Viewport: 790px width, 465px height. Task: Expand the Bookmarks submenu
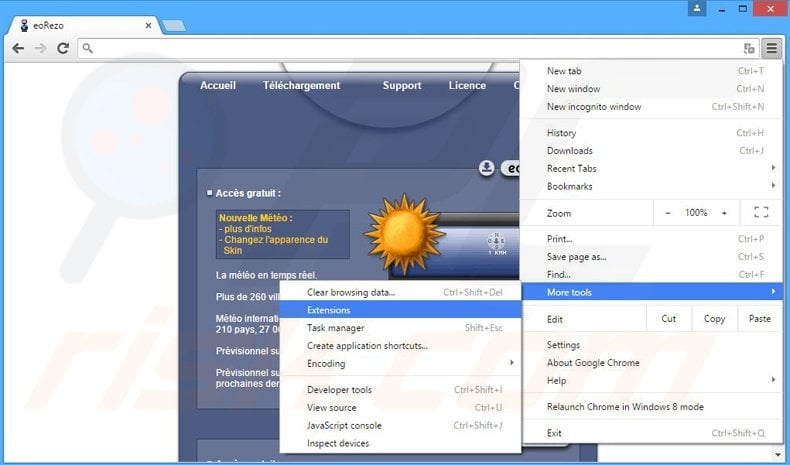(x=652, y=186)
